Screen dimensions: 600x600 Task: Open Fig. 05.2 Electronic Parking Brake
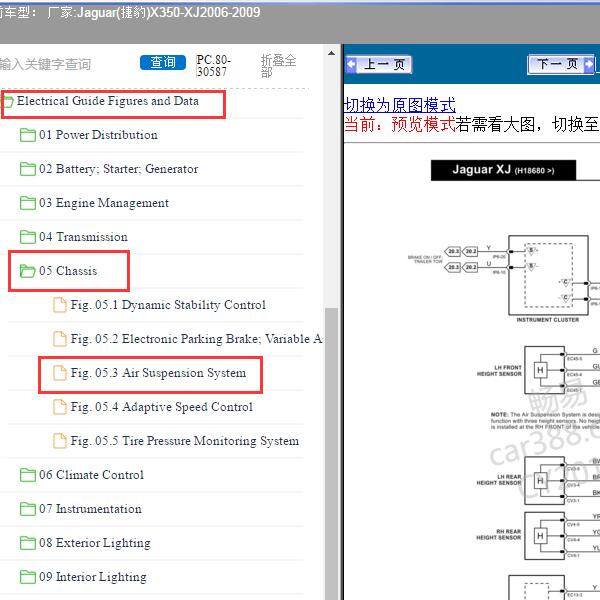point(196,339)
